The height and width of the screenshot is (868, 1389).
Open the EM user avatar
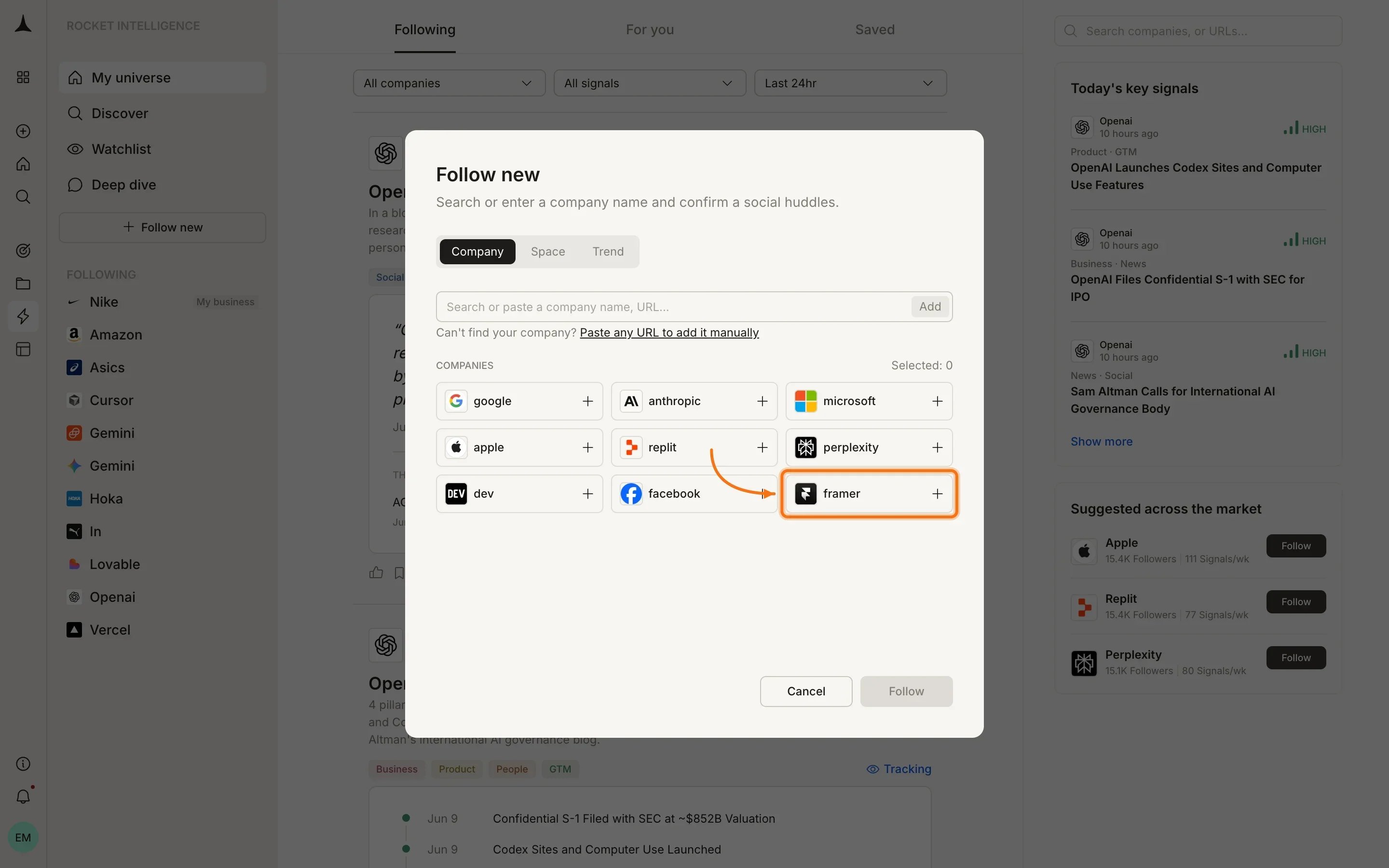point(23,837)
